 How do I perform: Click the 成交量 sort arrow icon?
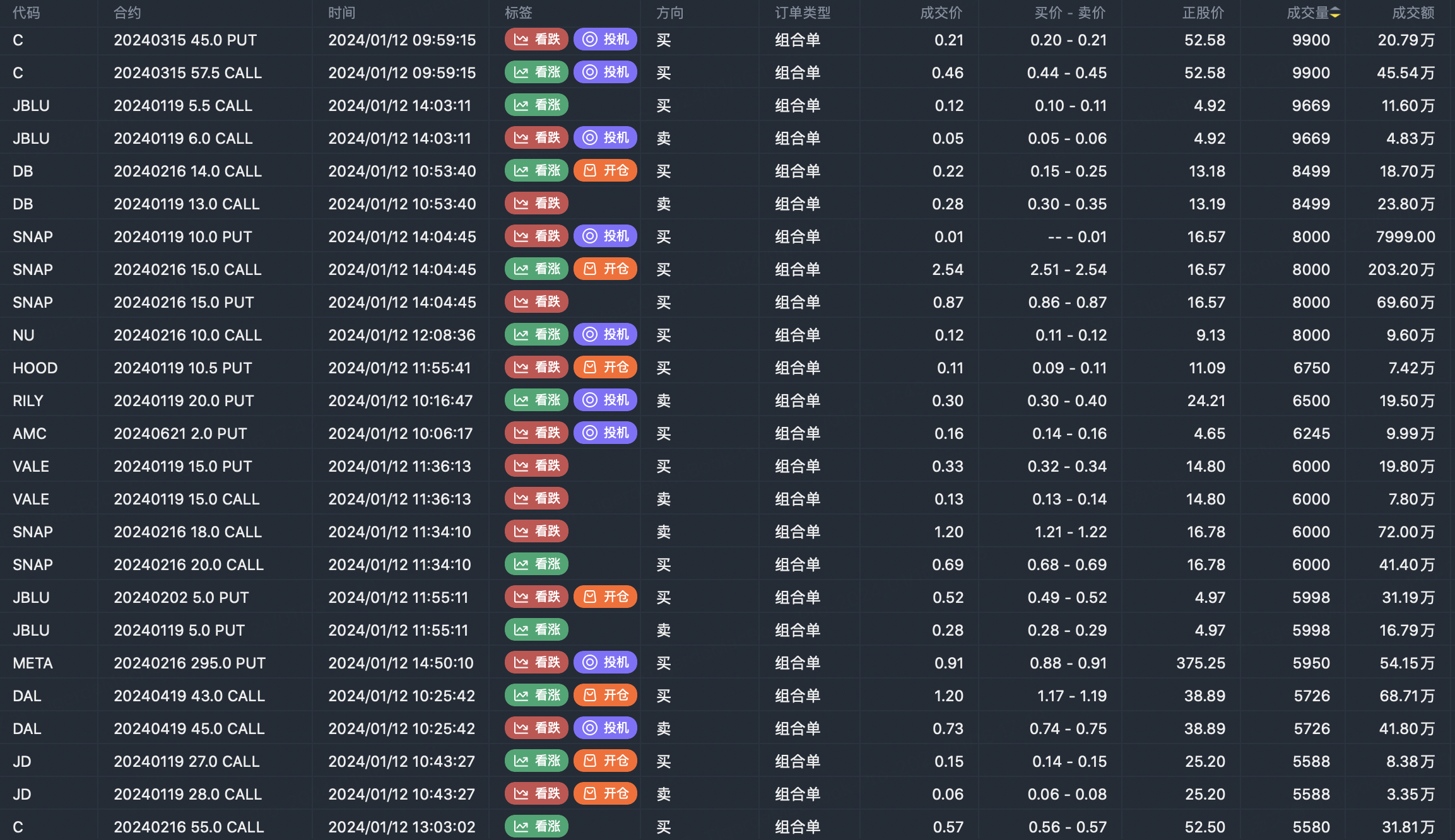point(1335,13)
